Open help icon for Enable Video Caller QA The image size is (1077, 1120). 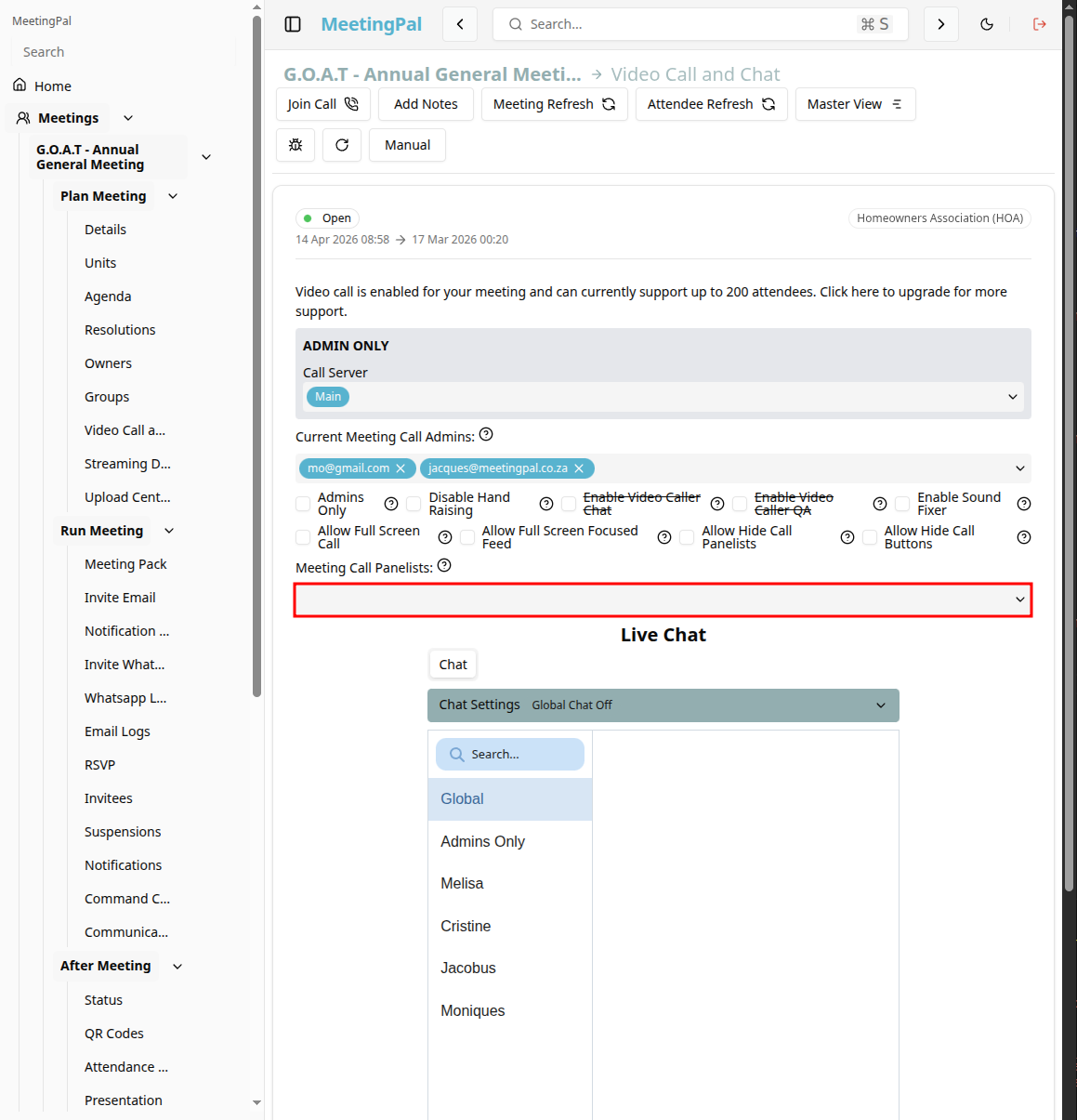pyautogui.click(x=880, y=504)
